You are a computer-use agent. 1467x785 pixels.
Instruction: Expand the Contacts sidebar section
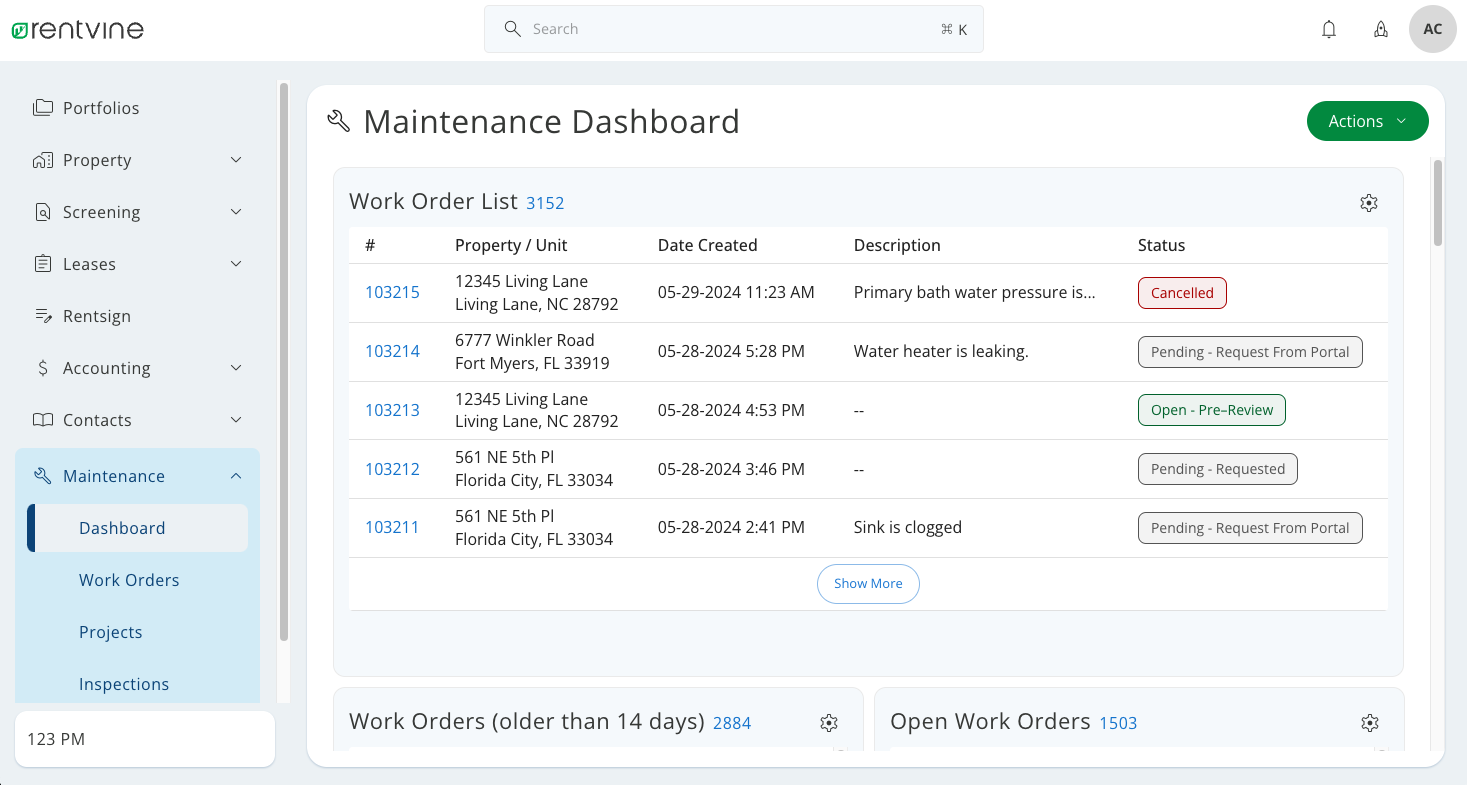pyautogui.click(x=236, y=419)
